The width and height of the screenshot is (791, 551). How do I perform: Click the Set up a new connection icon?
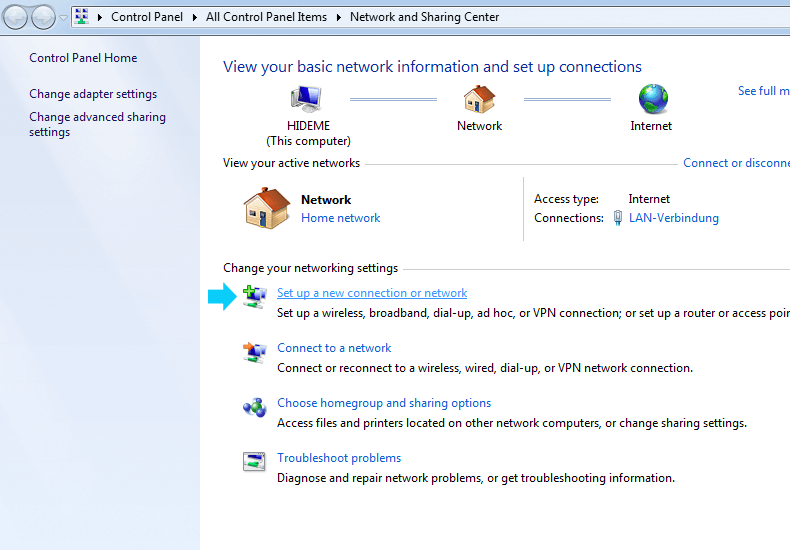[255, 297]
